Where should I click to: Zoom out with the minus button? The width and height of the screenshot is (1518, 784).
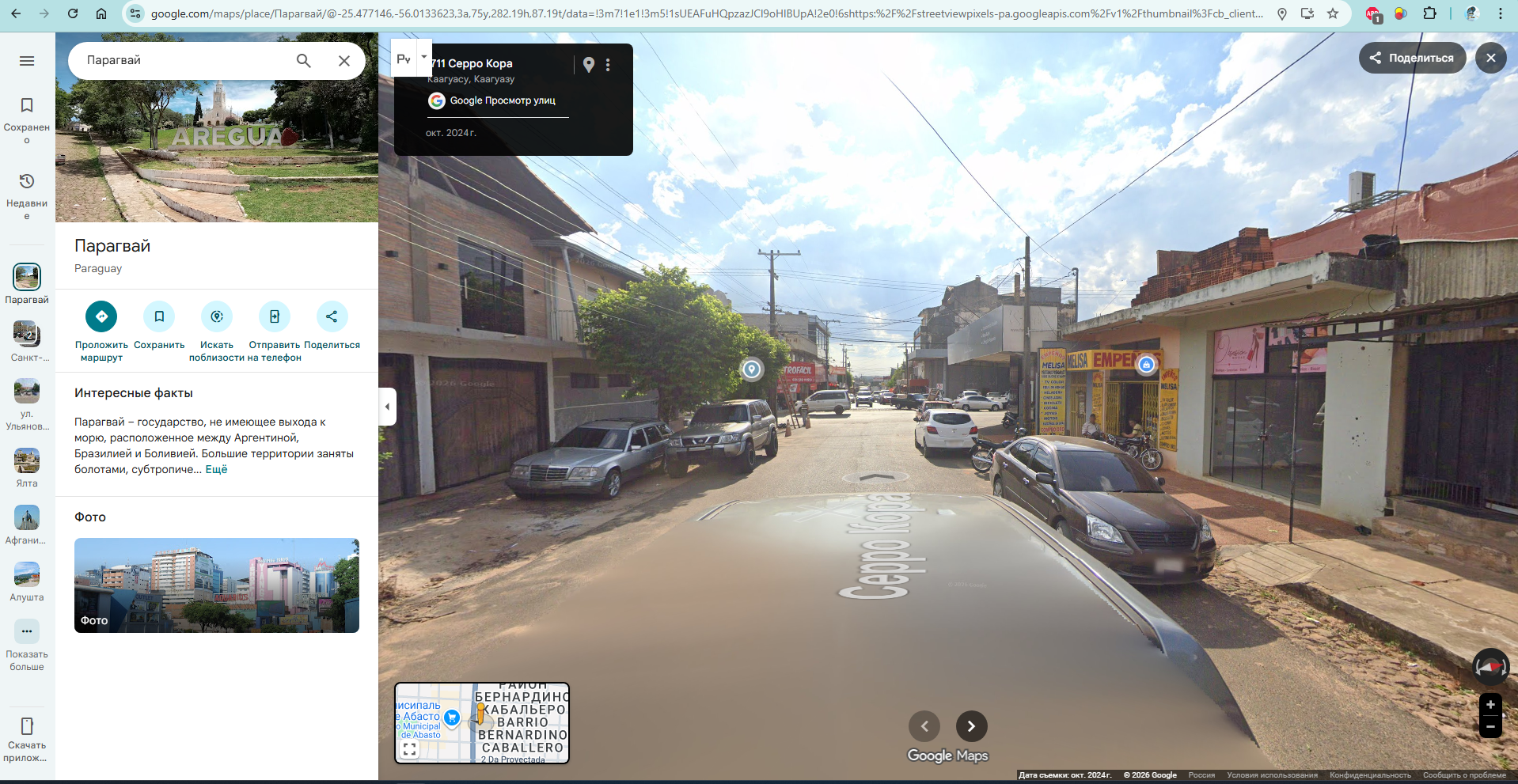click(x=1490, y=726)
